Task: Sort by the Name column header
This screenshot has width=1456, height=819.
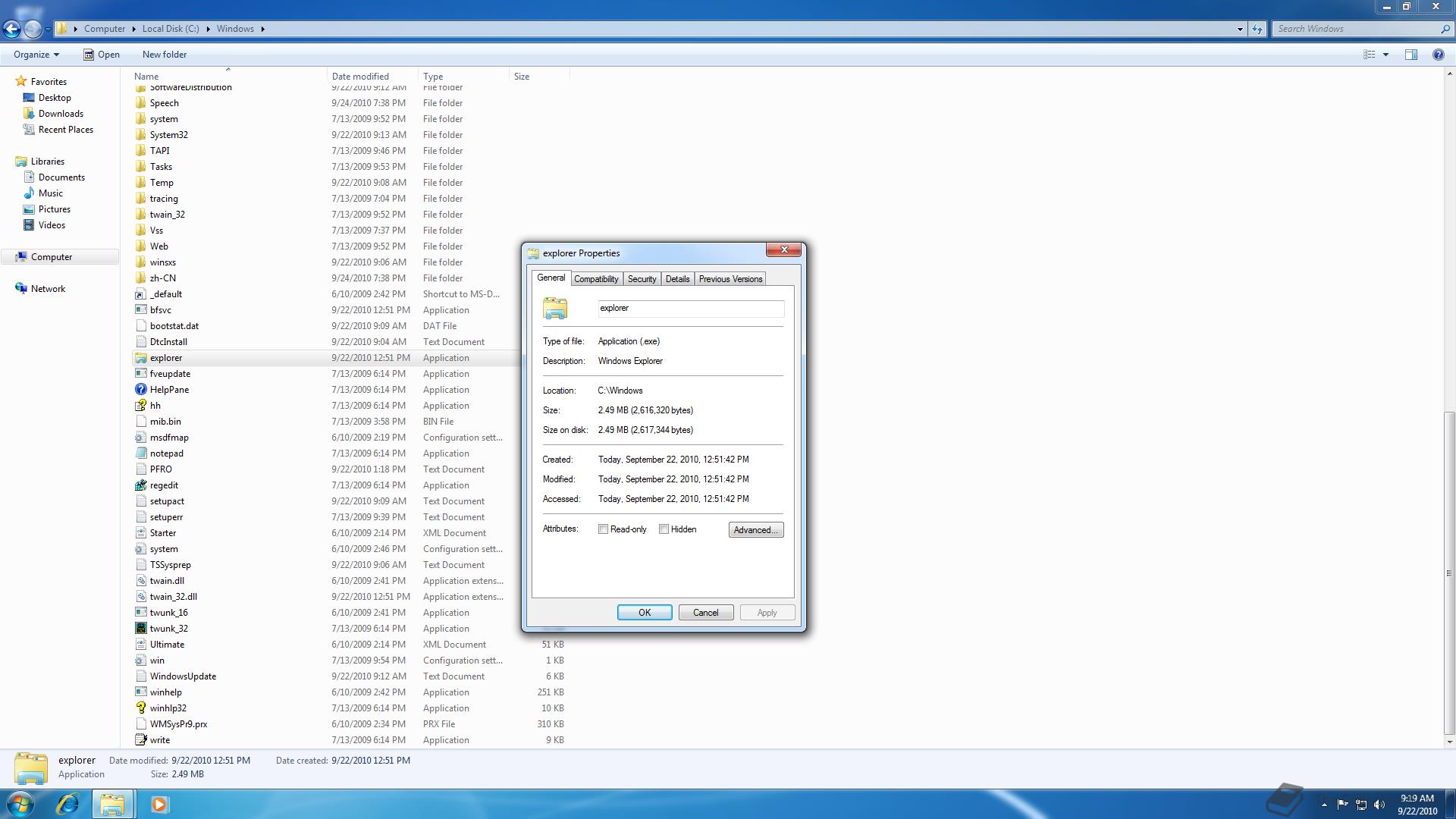Action: pyautogui.click(x=229, y=77)
